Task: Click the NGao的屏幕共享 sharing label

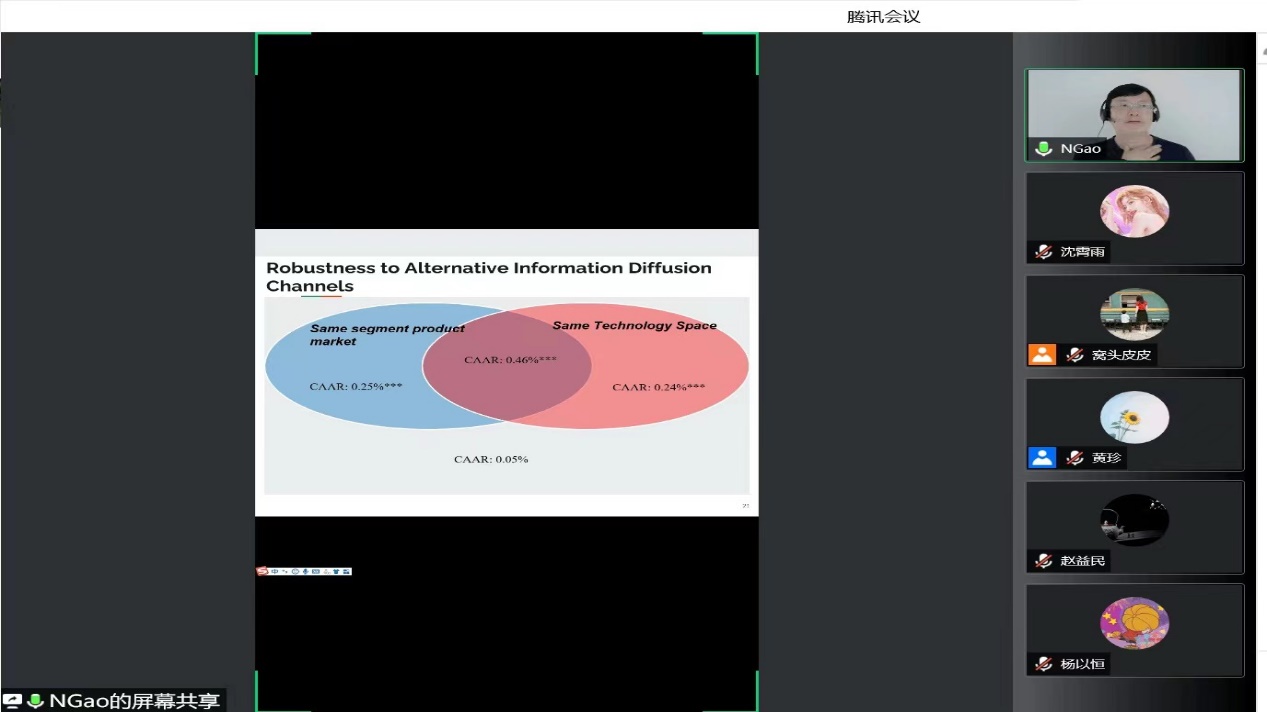Action: pyautogui.click(x=134, y=701)
